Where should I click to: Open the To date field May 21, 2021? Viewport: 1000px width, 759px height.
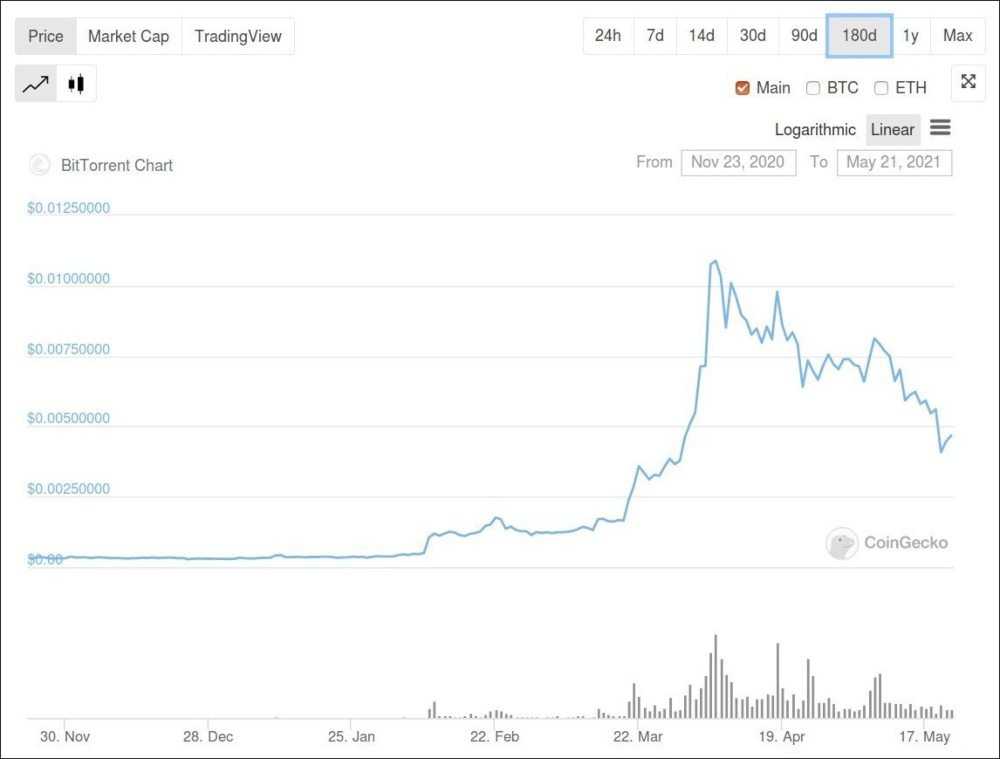tap(893, 162)
